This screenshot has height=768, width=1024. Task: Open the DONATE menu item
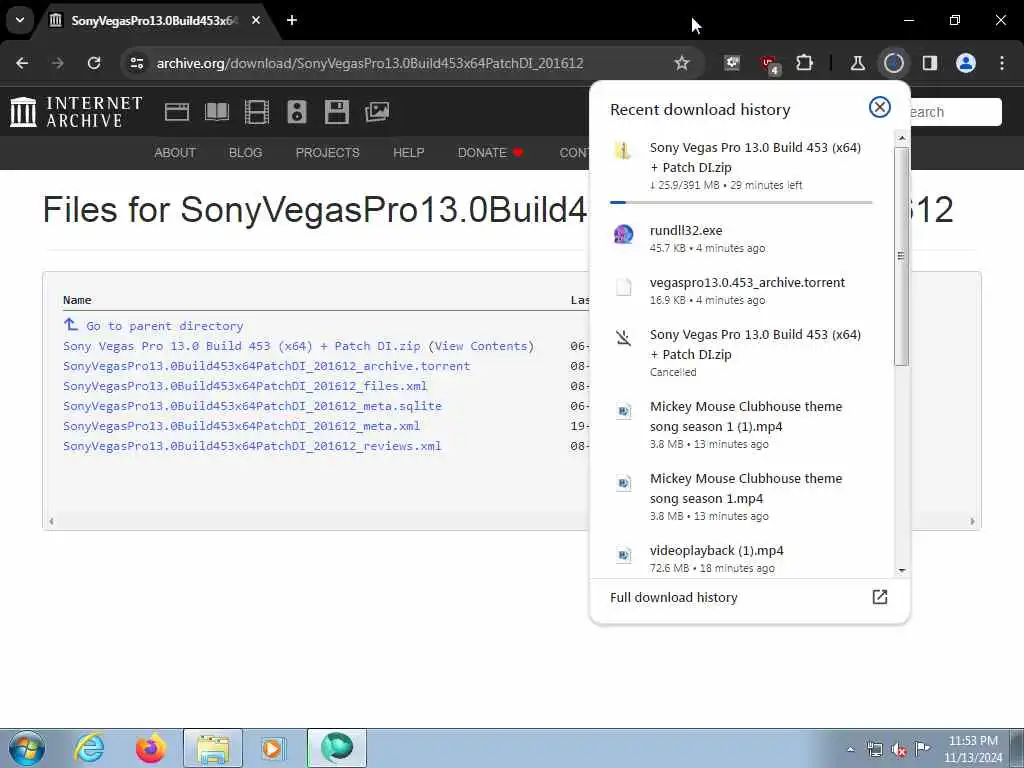pos(490,153)
